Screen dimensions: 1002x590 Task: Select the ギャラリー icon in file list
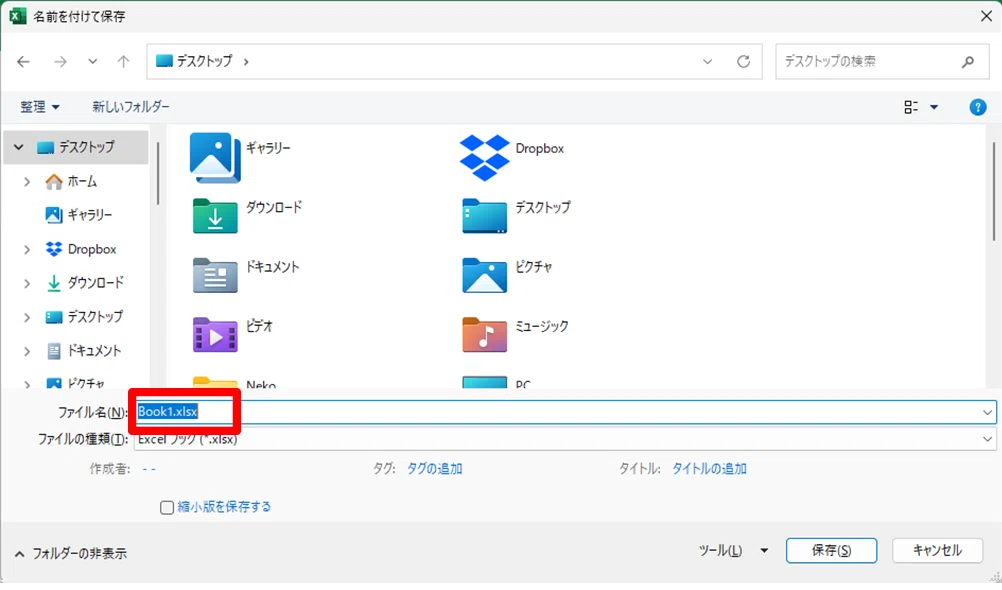pyautogui.click(x=215, y=157)
